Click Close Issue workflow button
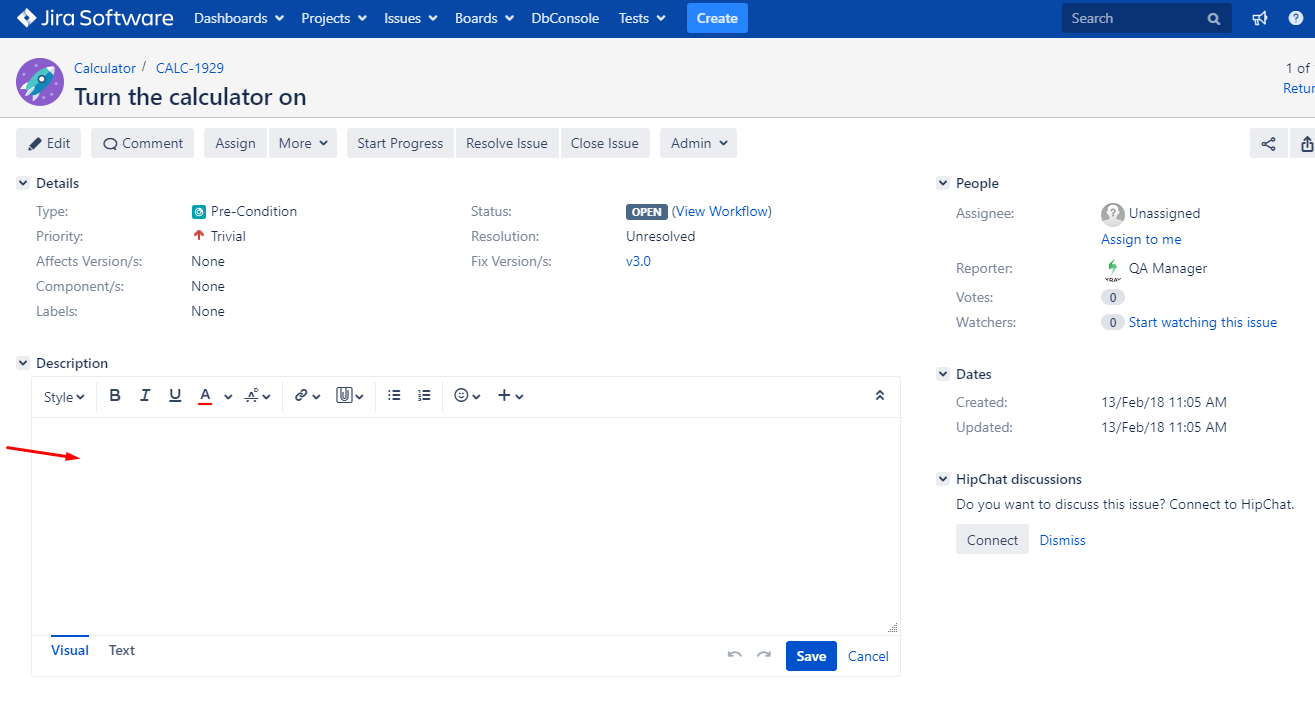 pos(605,143)
